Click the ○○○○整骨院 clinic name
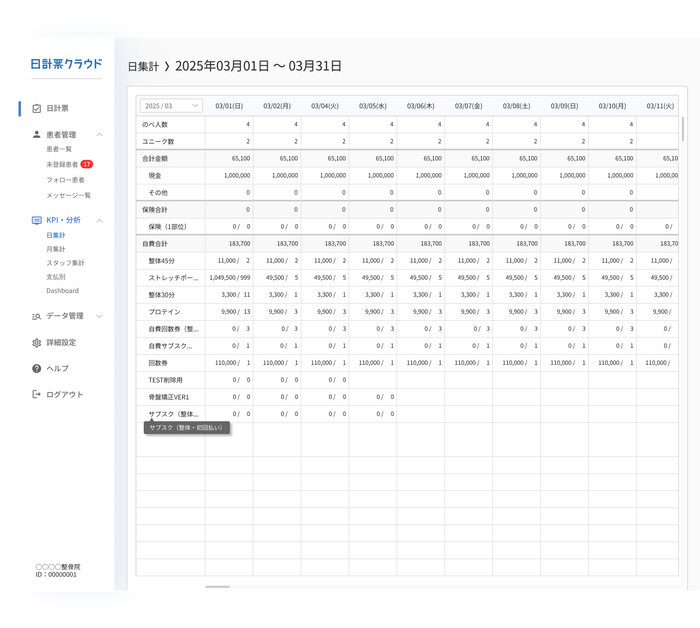The image size is (700, 628). (x=58, y=567)
